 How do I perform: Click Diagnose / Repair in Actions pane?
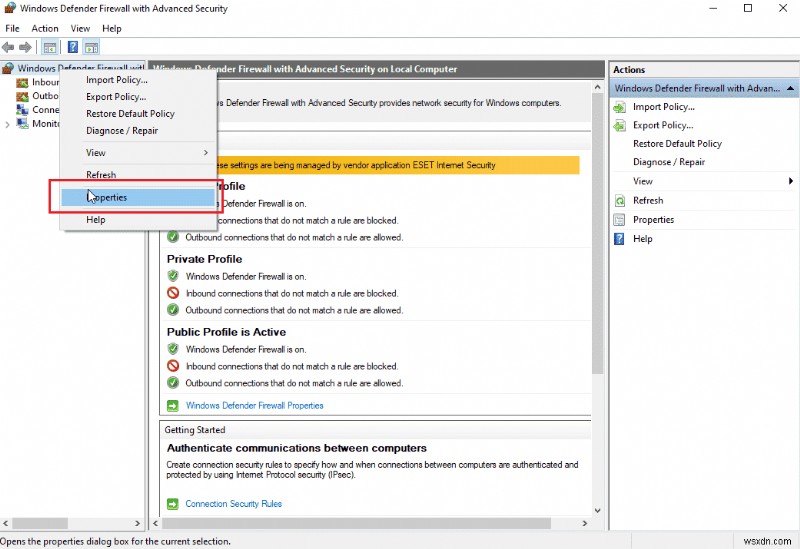669,162
